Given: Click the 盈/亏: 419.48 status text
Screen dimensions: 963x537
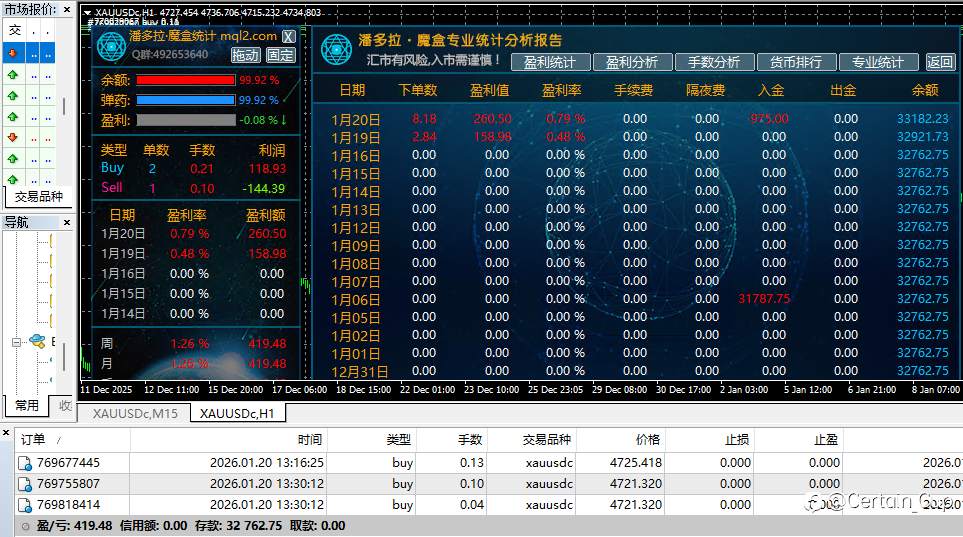Looking at the screenshot, I should tap(74, 527).
